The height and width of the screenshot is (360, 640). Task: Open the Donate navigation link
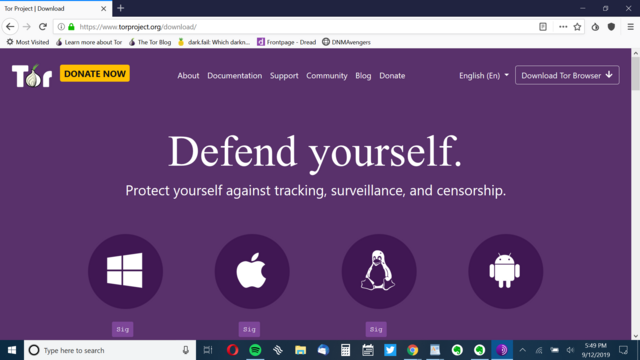[392, 76]
